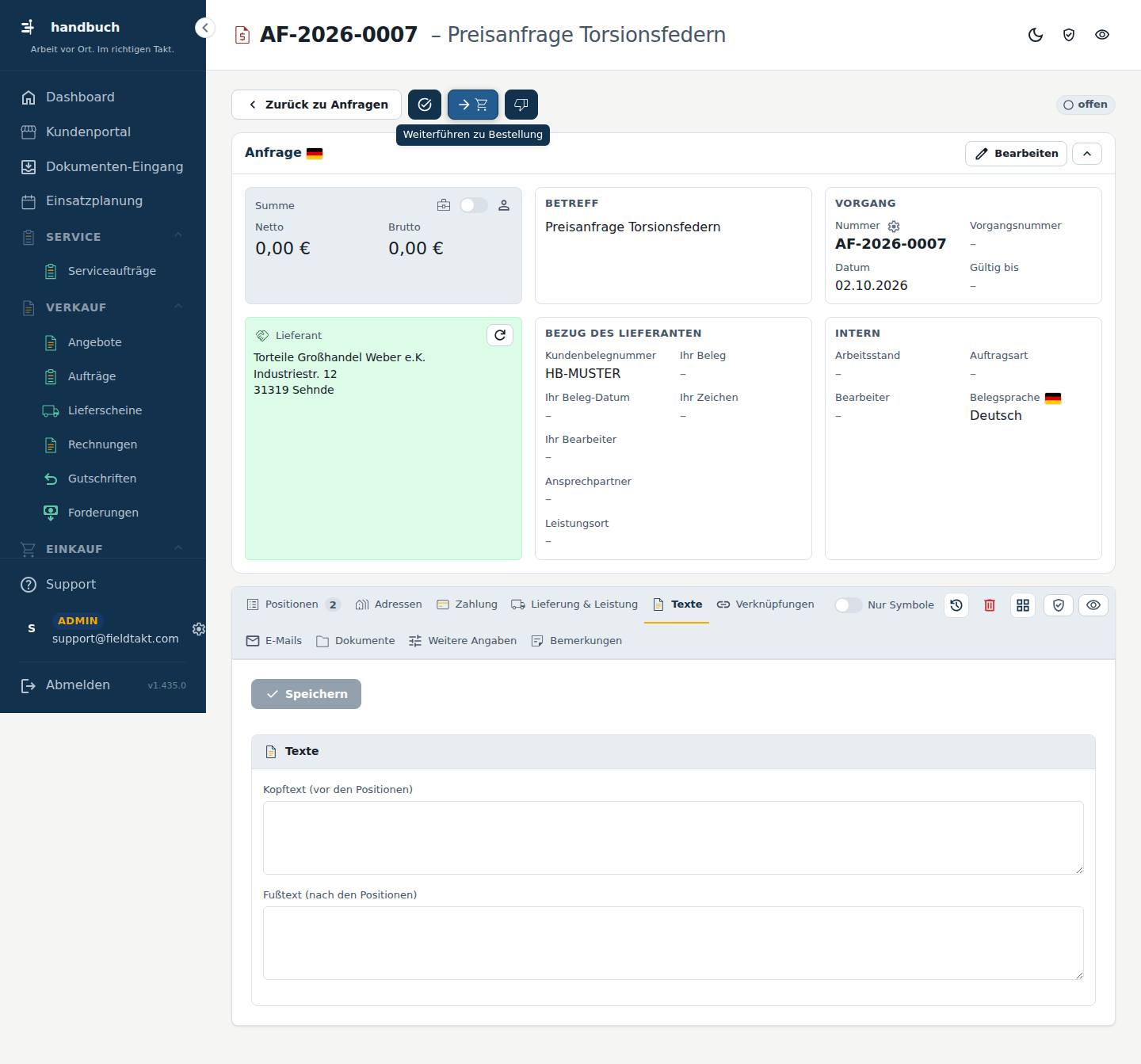Click the red trash delete icon
The width and height of the screenshot is (1141, 1064).
click(990, 605)
